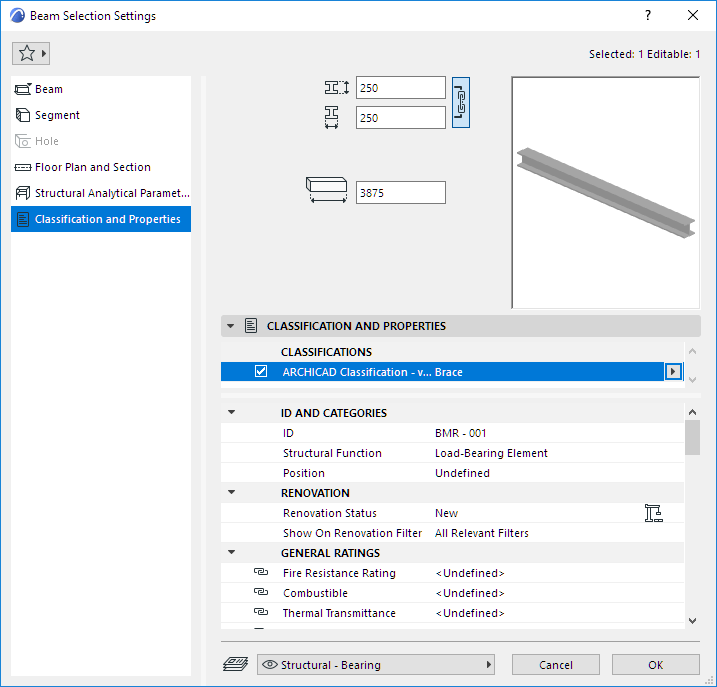Click the classifications list scroll down arrow
717x687 pixels.
(692, 380)
